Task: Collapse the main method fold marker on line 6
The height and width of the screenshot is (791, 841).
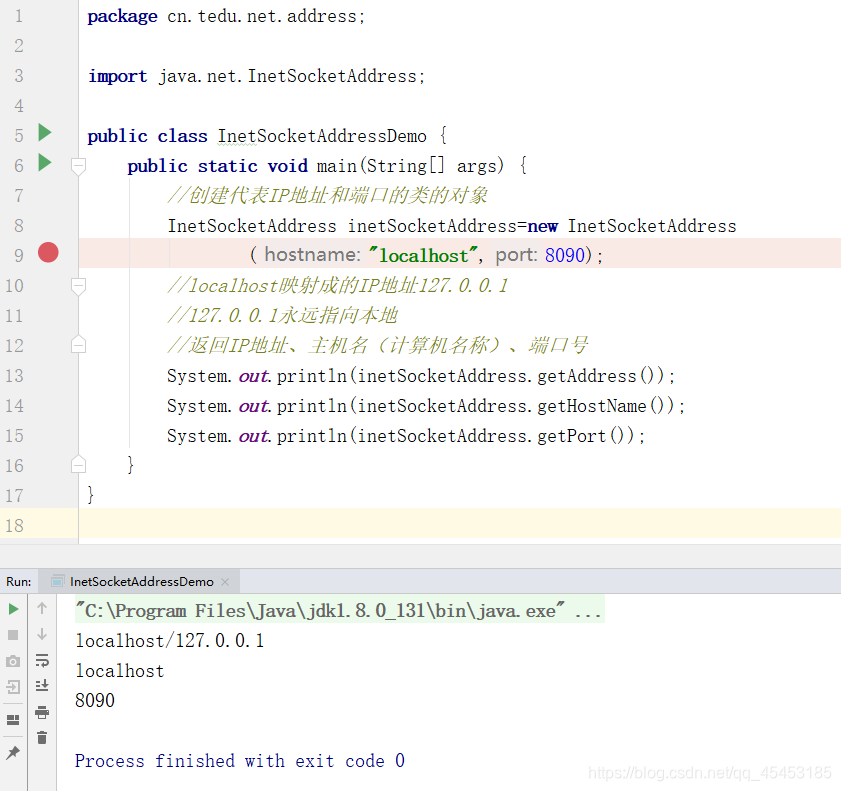Action: 78,166
